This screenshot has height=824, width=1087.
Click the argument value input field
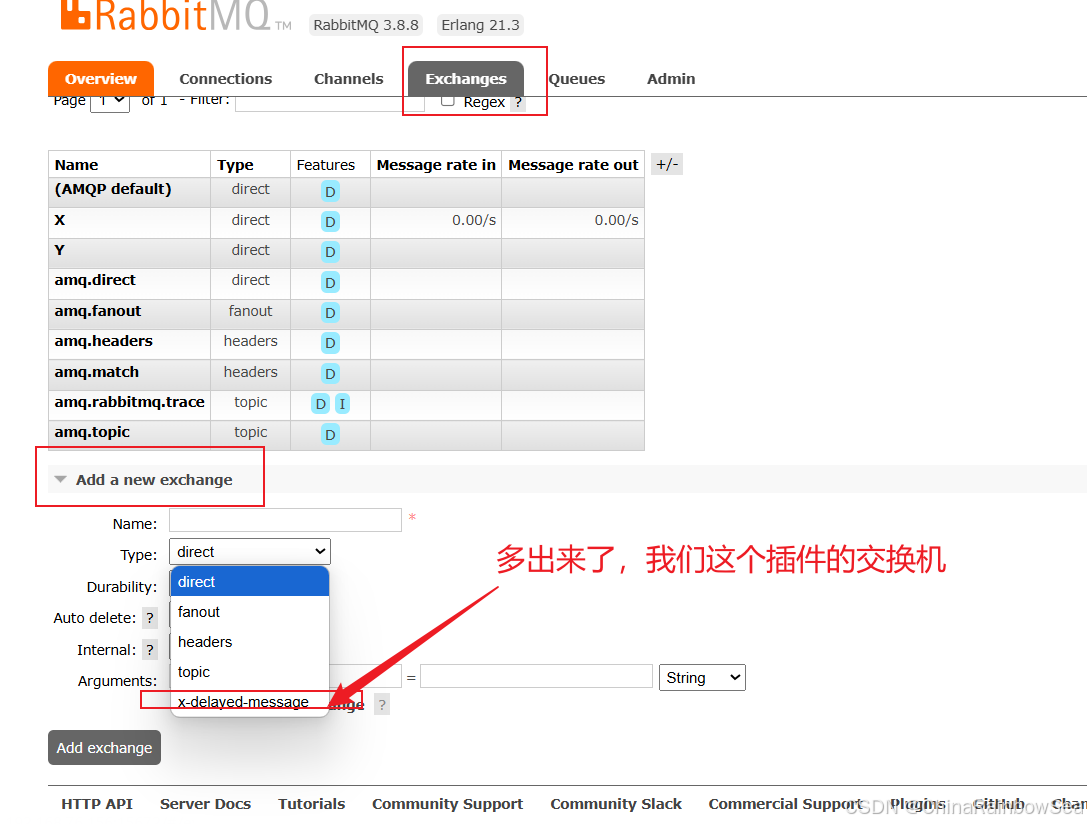click(537, 676)
